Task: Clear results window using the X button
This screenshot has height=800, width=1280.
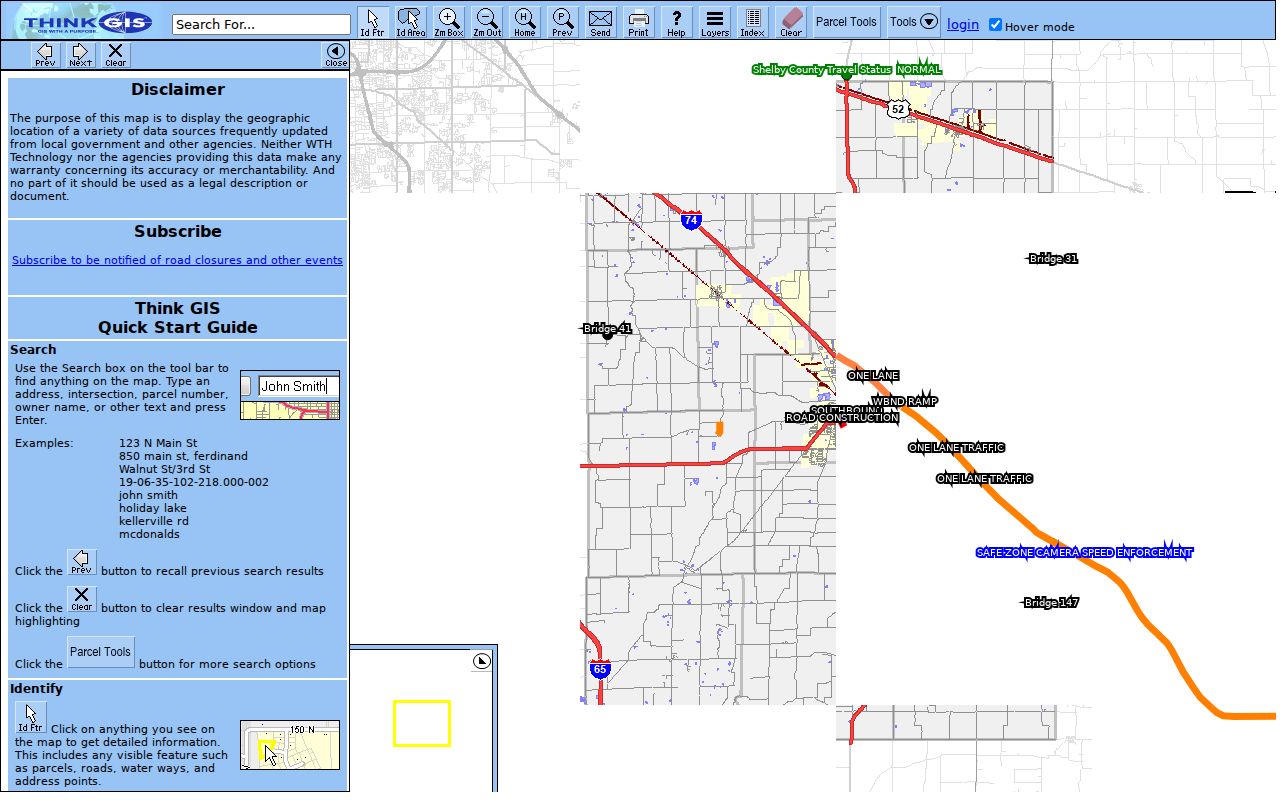Action: click(x=116, y=55)
